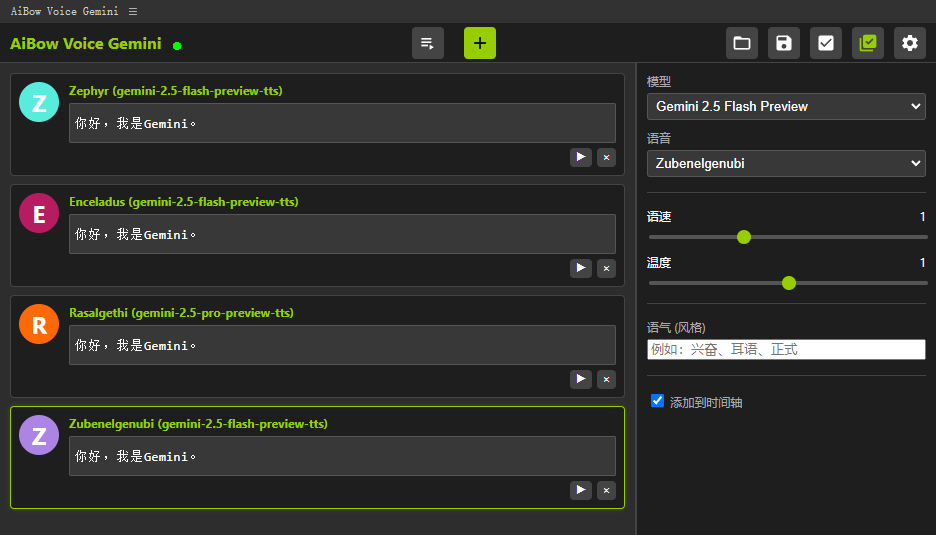
Task: Save project using the floppy disk icon
Action: [784, 43]
